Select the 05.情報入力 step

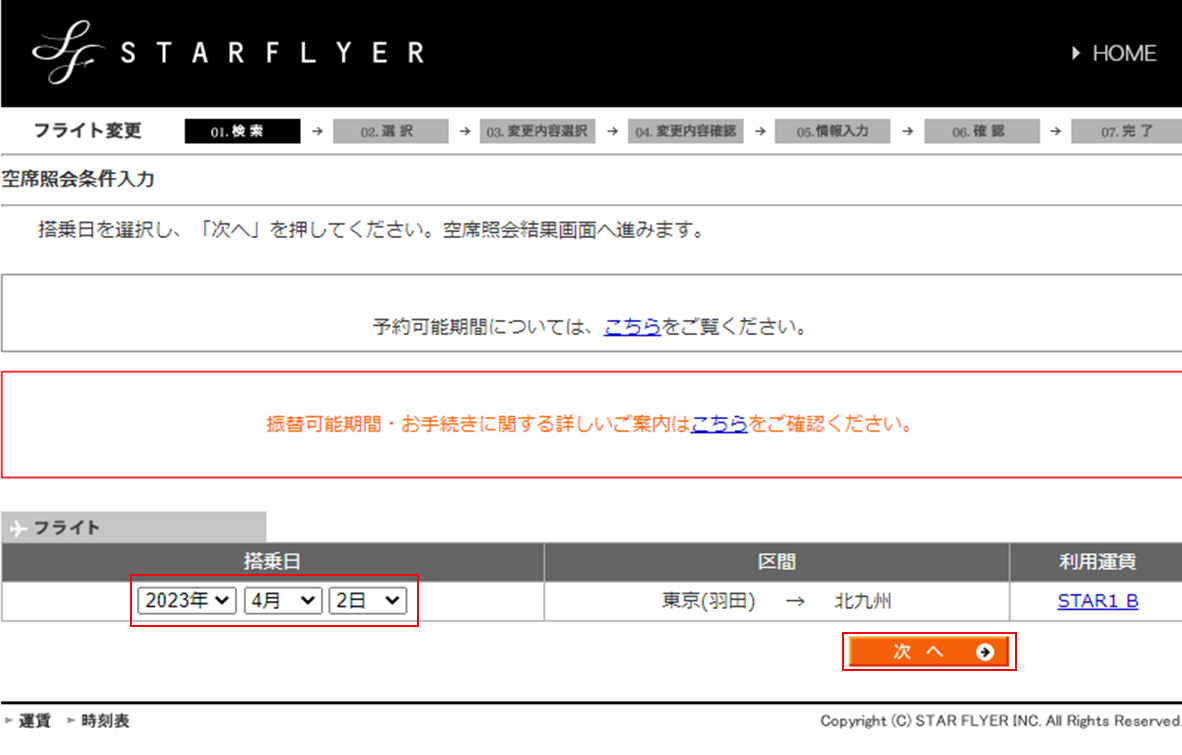(832, 131)
